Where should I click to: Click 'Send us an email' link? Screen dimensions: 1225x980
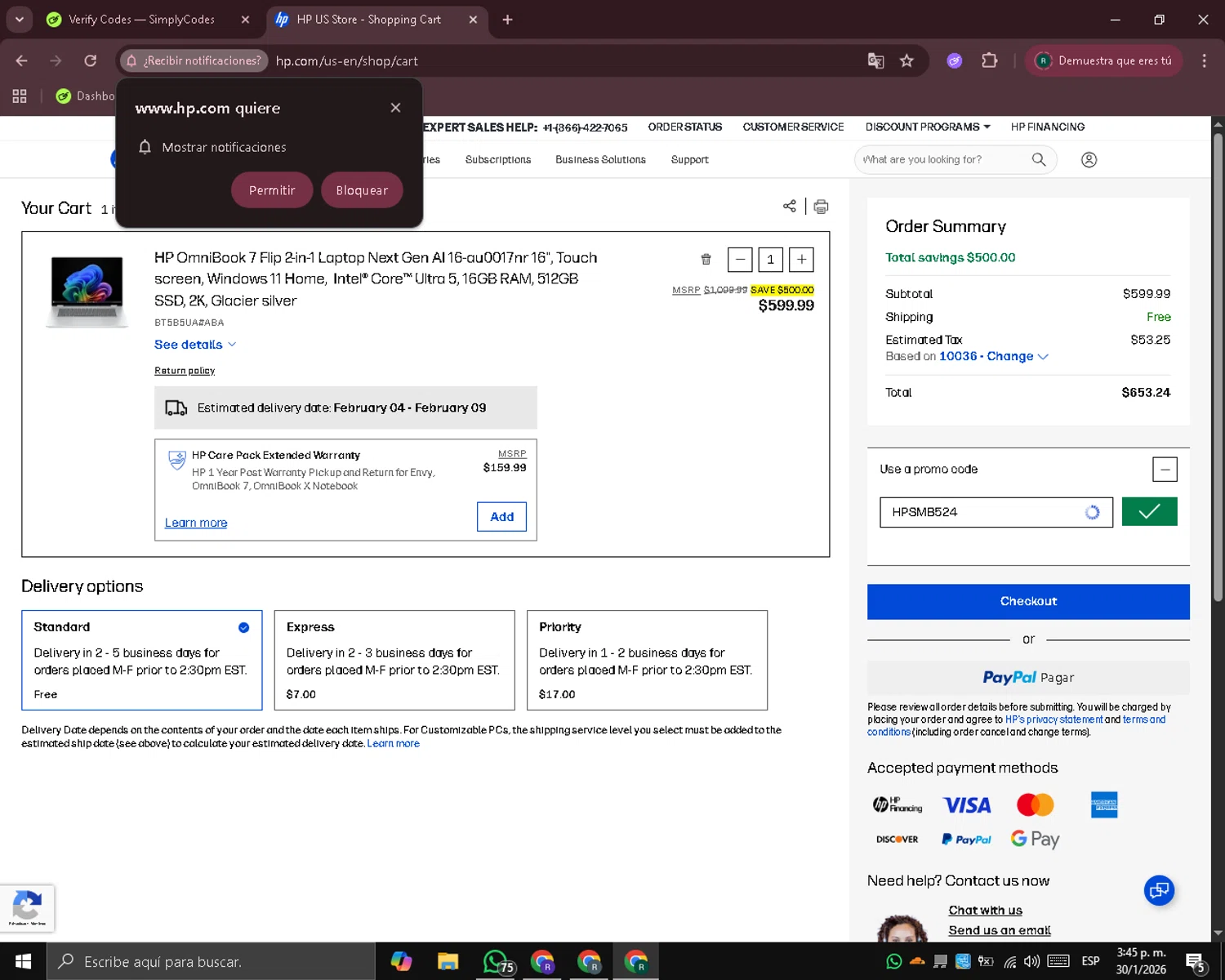click(999, 930)
